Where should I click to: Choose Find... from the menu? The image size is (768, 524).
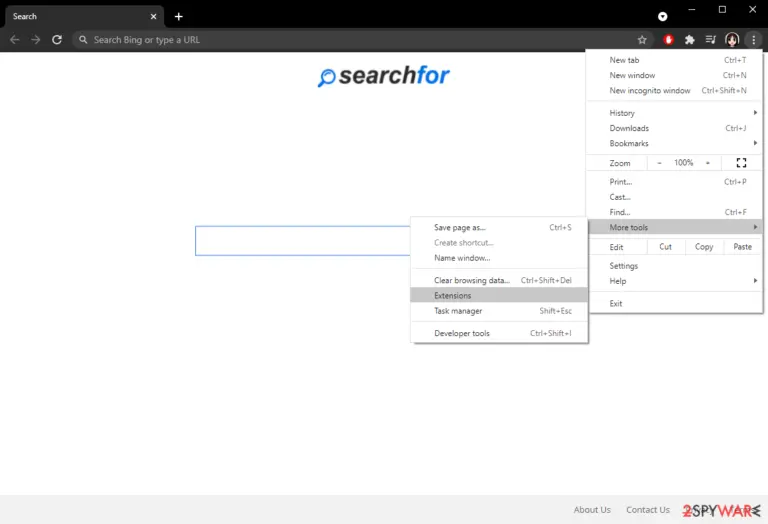click(675, 212)
